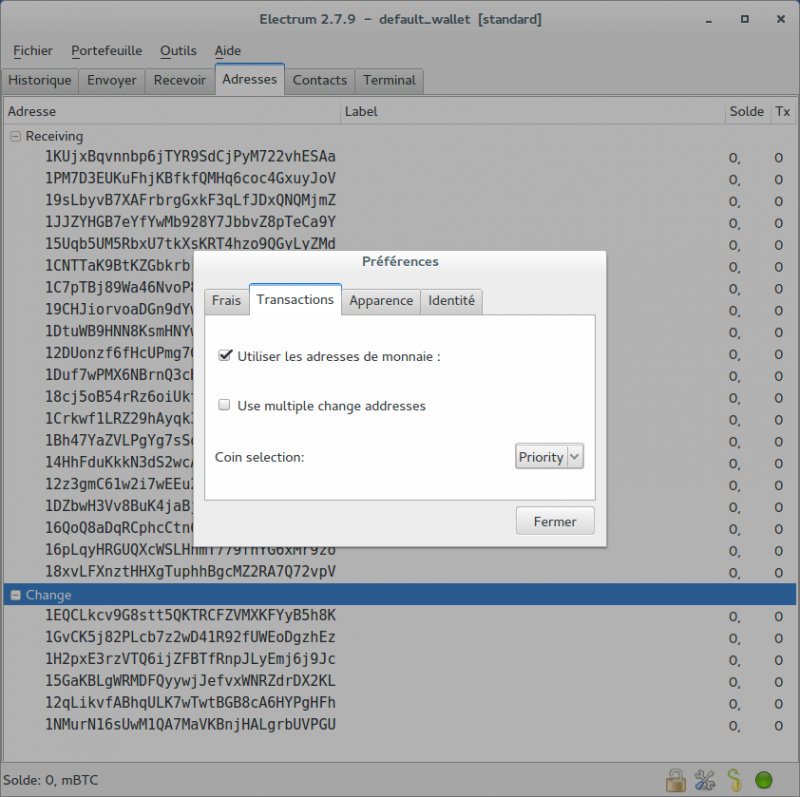This screenshot has height=797, width=800.
Task: Click the seed icon in status bar
Action: pos(734,780)
